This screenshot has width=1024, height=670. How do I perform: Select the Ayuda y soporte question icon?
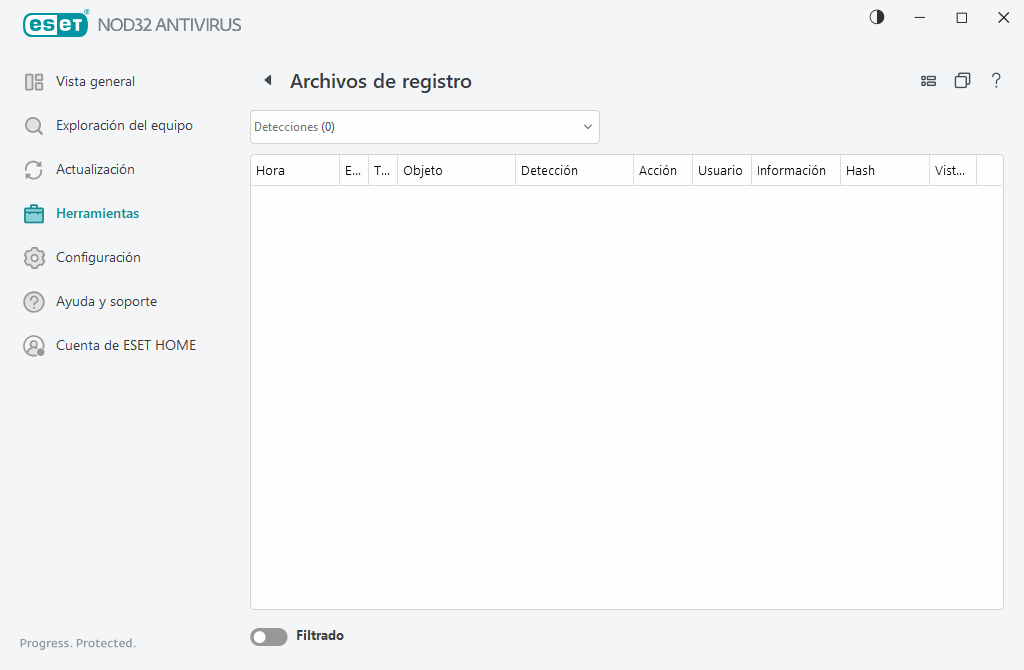click(34, 301)
